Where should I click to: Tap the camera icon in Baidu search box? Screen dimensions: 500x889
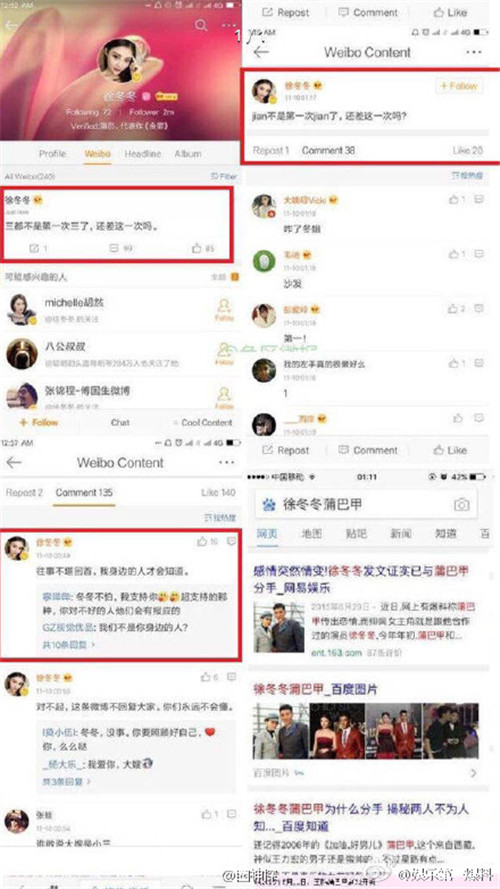point(461,505)
